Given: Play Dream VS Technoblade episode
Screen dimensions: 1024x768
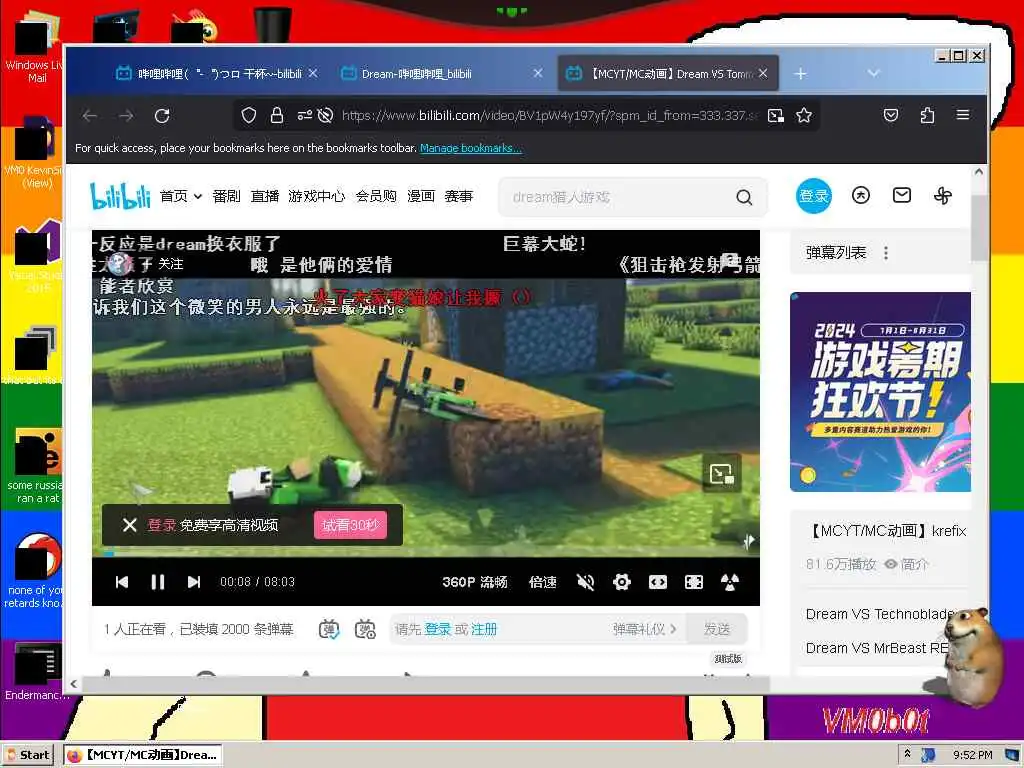Looking at the screenshot, I should click(880, 614).
